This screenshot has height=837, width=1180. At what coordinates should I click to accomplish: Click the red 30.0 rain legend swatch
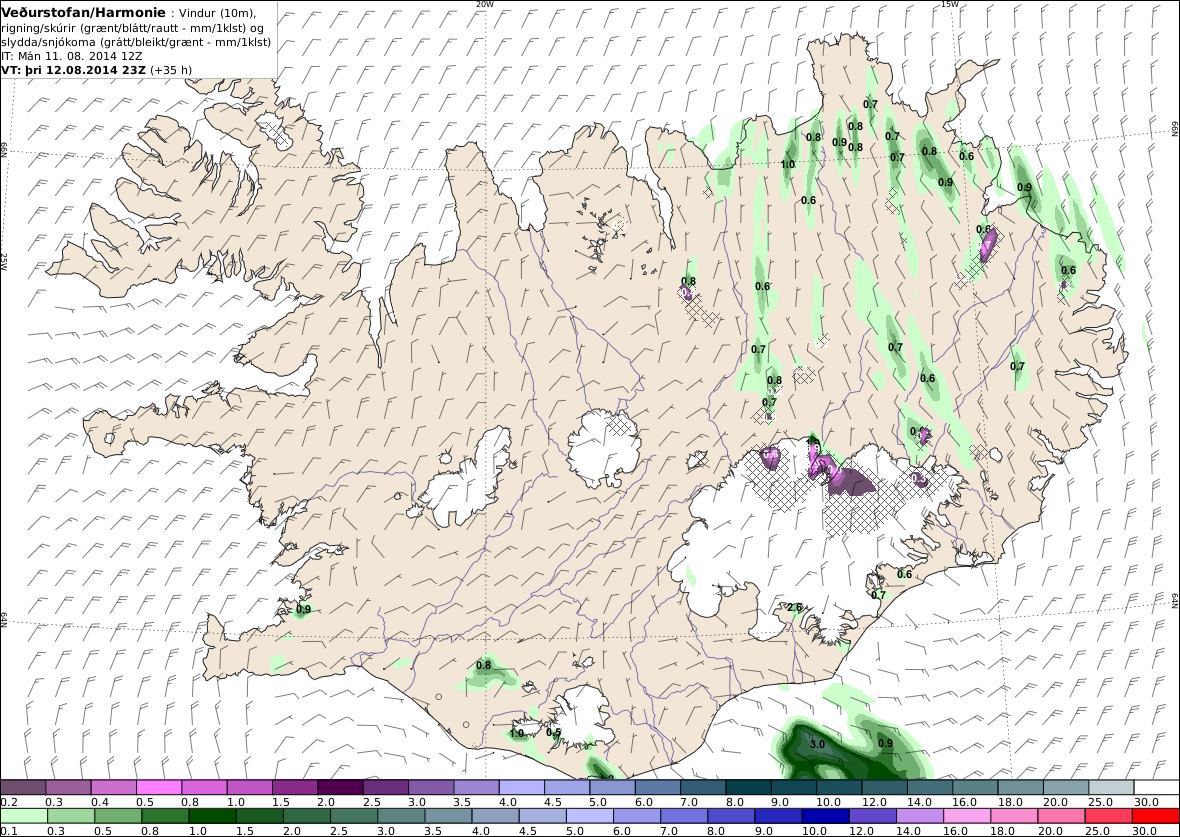pos(1155,816)
